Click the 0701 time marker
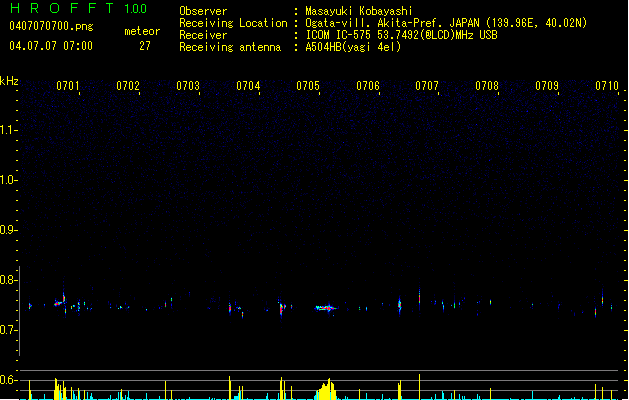Image resolution: width=629 pixels, height=400 pixels. click(x=68, y=86)
